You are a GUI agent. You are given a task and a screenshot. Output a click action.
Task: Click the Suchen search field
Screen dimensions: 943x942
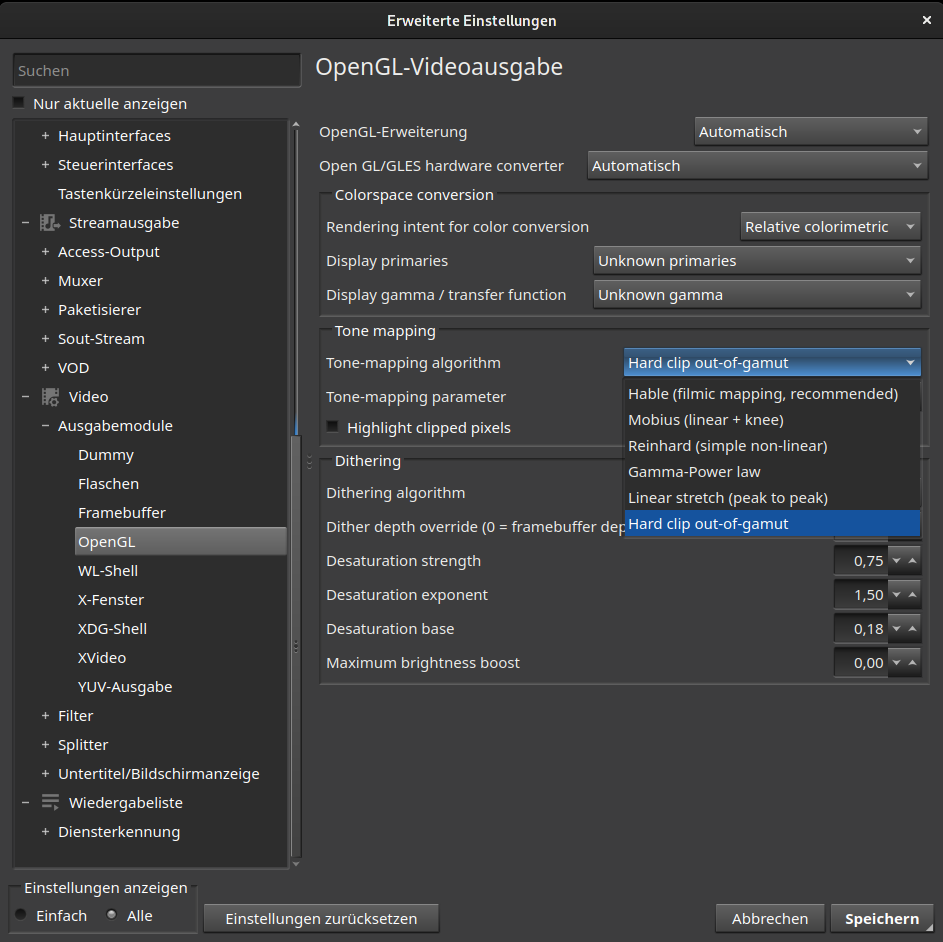tap(157, 71)
